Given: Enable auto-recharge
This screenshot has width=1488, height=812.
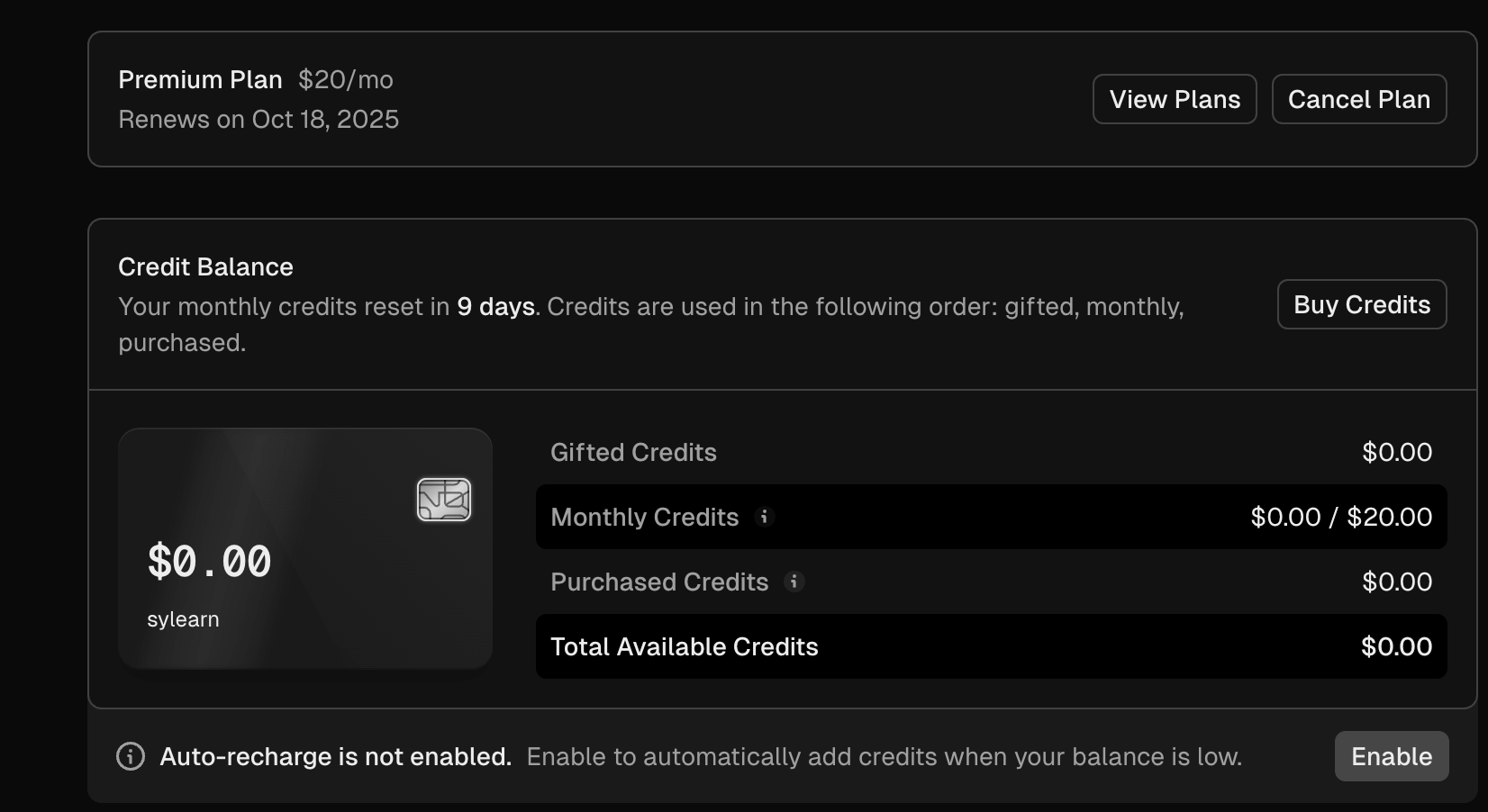Looking at the screenshot, I should pos(1392,756).
